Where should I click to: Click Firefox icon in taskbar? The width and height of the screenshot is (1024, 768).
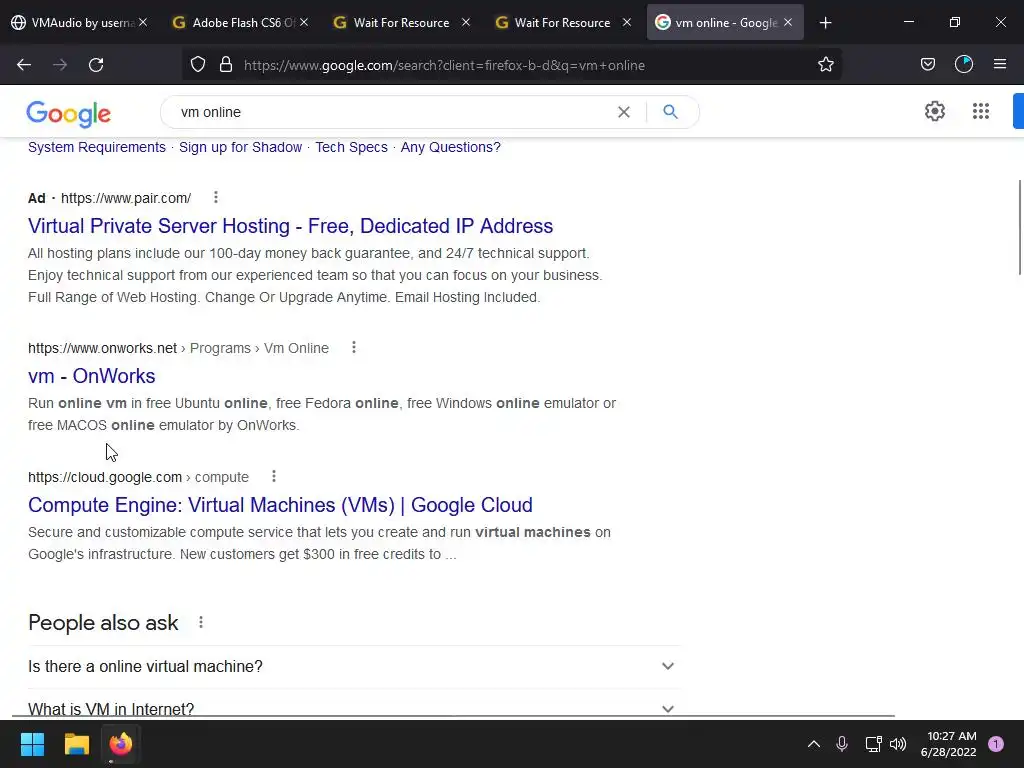[120, 744]
